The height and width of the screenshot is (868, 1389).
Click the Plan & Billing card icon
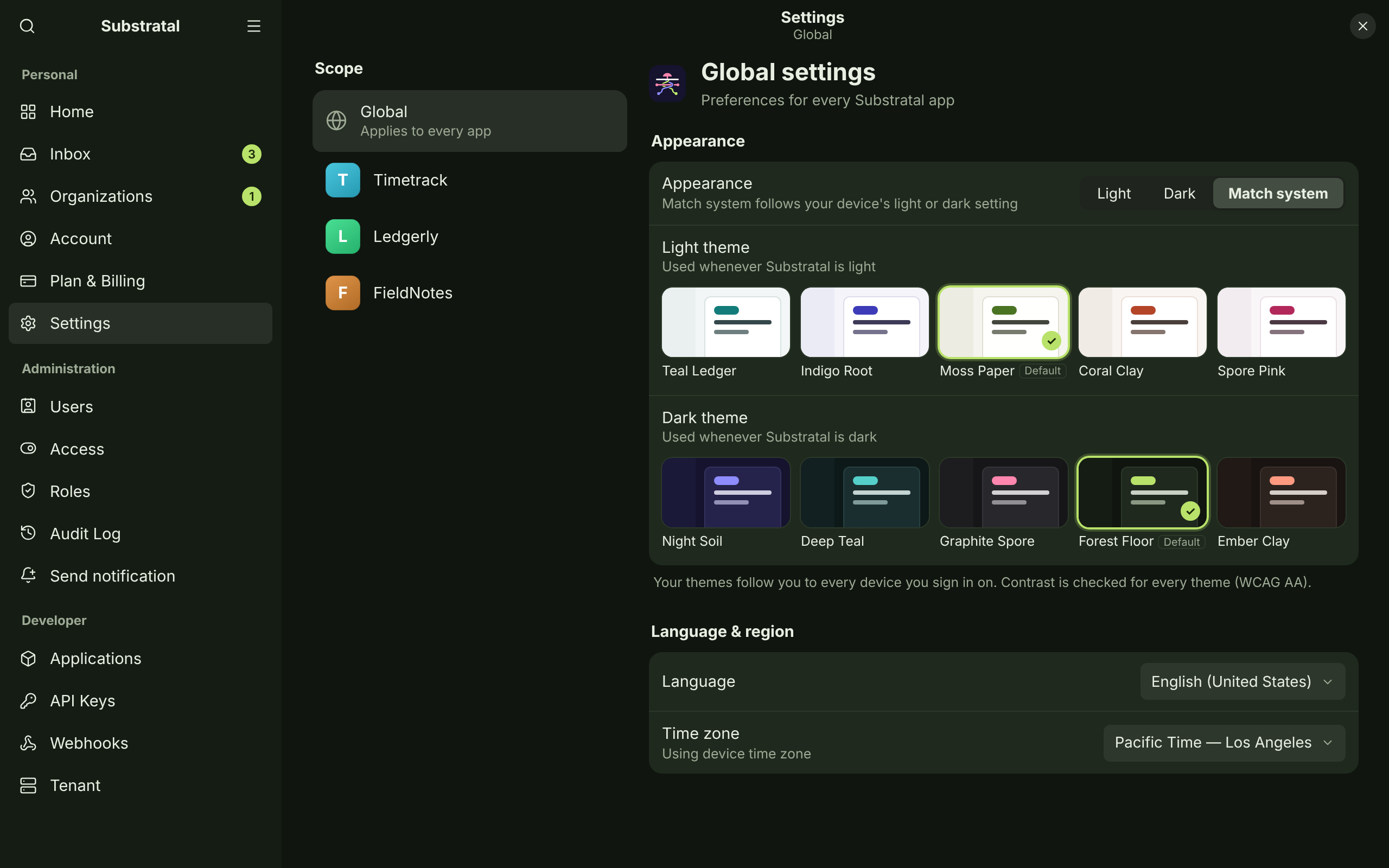tap(28, 280)
